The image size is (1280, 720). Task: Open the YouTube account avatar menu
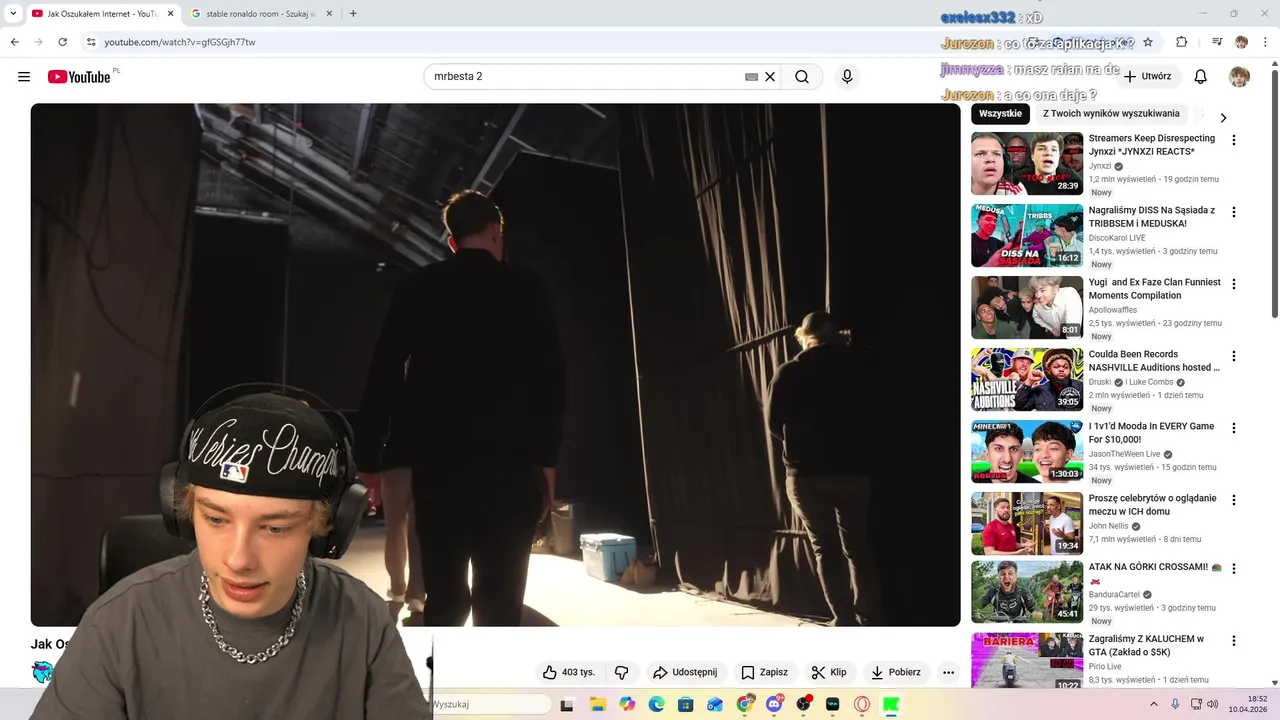click(1239, 77)
